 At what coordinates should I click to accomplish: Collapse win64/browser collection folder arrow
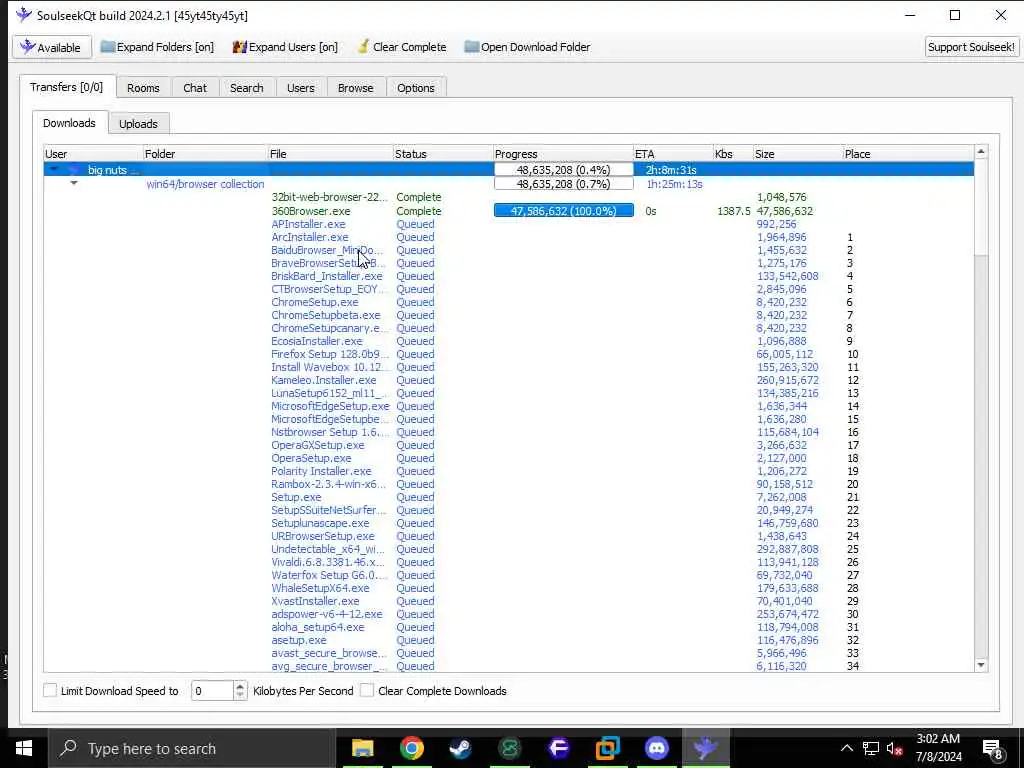(x=74, y=184)
